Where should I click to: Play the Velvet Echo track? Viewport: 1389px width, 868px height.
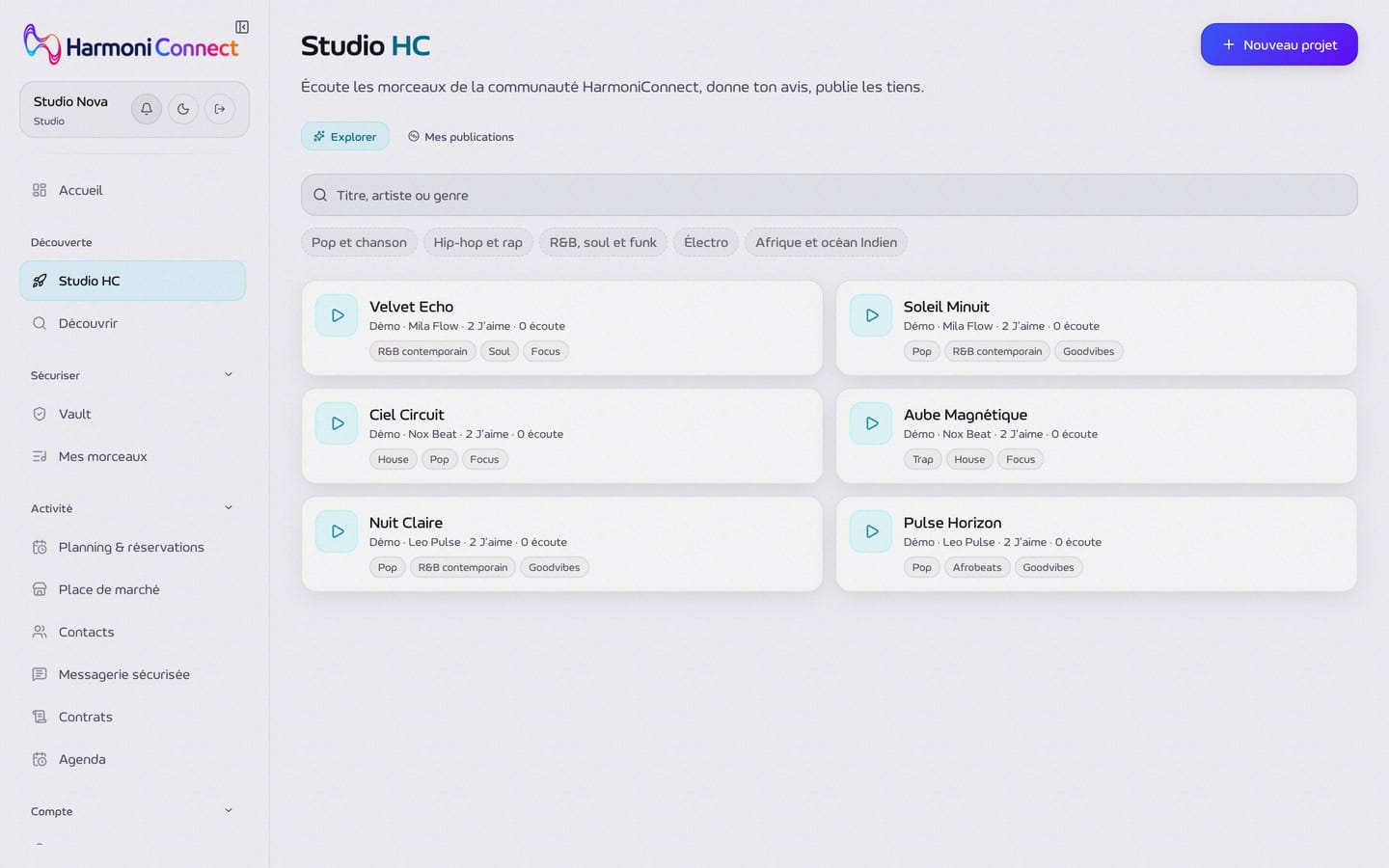[337, 315]
